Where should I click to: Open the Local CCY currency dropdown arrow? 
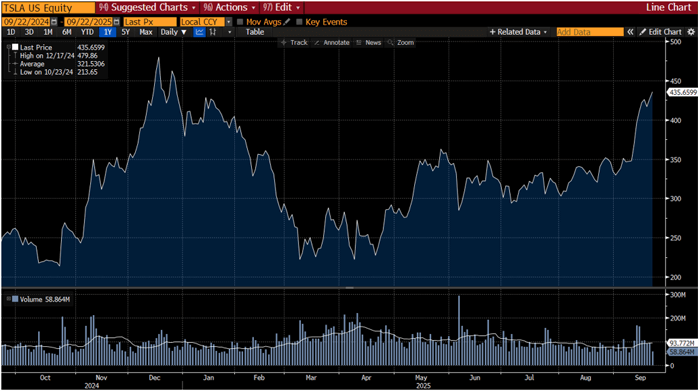click(x=229, y=22)
